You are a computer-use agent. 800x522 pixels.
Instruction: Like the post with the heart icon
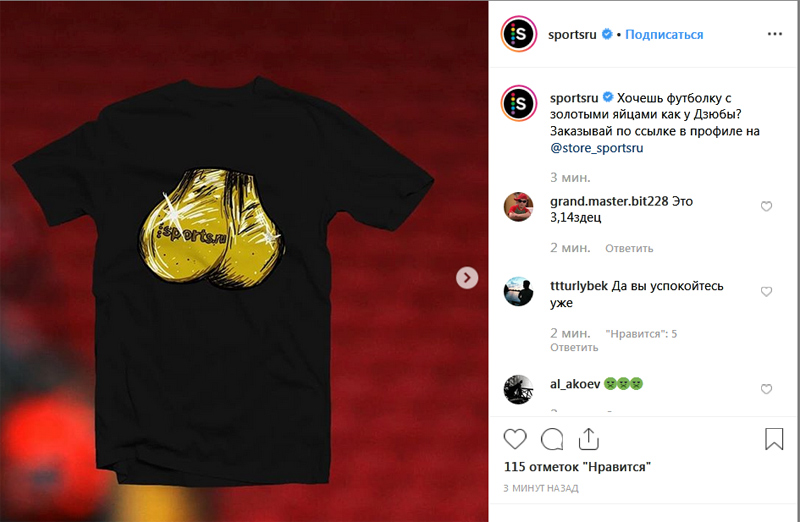pos(515,439)
